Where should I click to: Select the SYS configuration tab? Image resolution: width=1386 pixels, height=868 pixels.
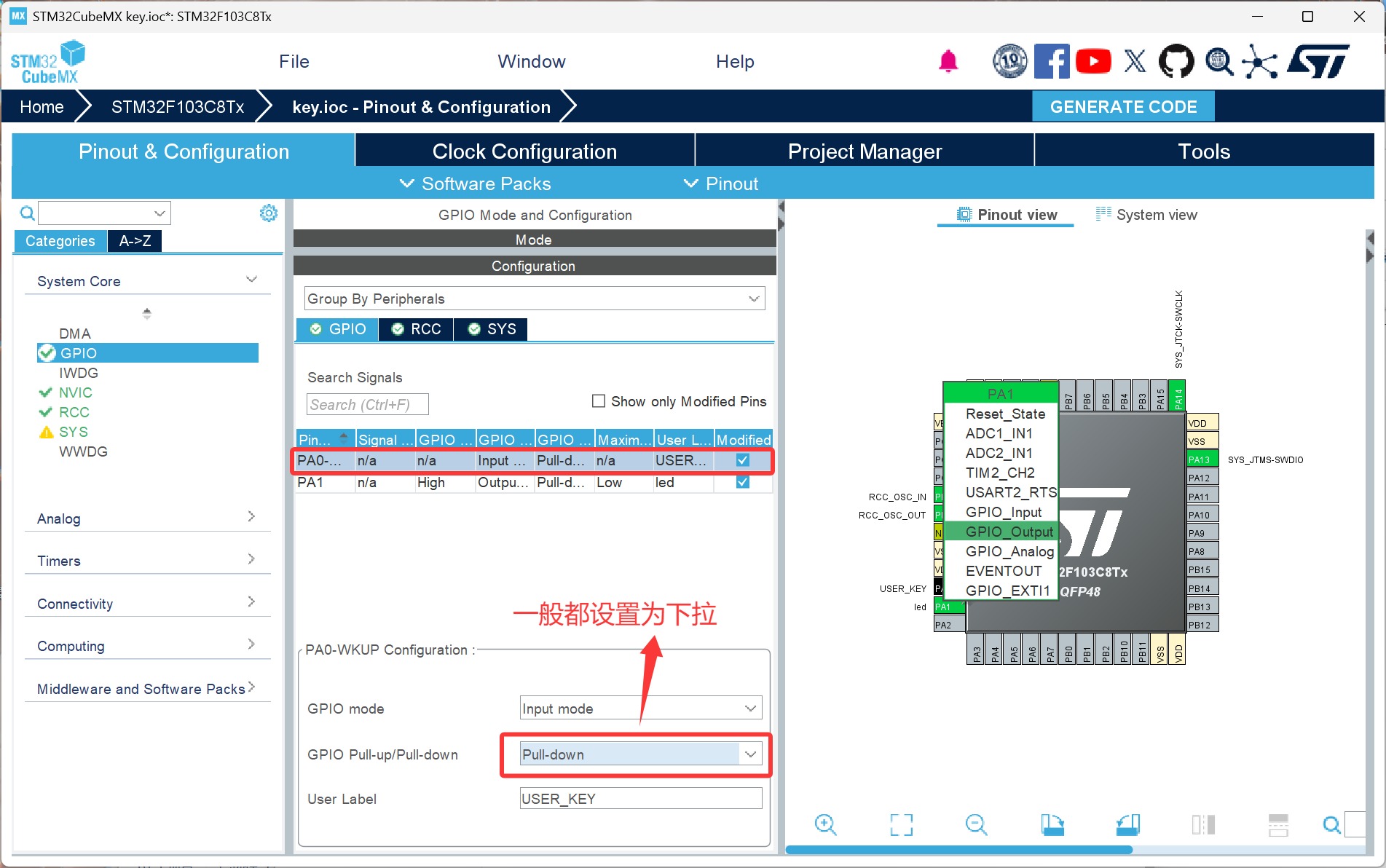492,329
